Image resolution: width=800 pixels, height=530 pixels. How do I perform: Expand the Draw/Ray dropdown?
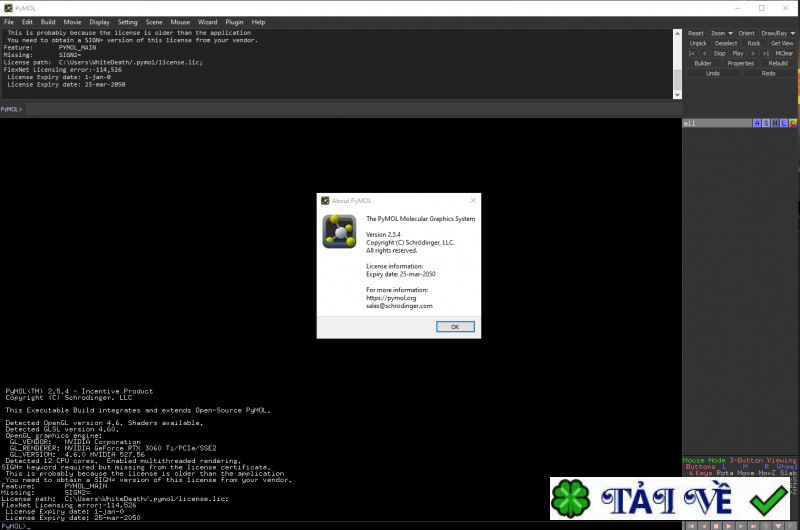coord(778,33)
